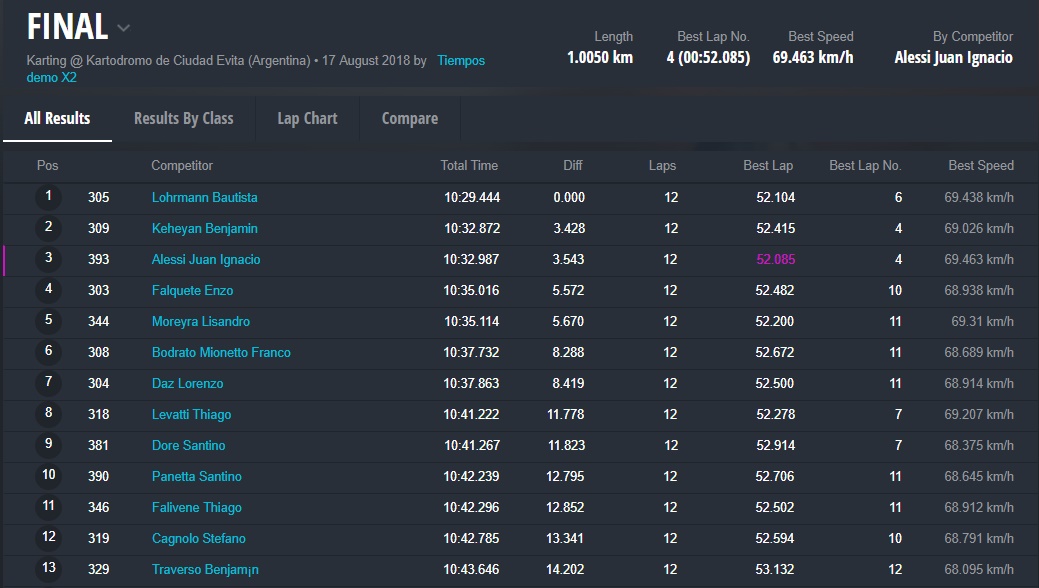
Task: Click the Competitor column header
Action: coord(182,166)
